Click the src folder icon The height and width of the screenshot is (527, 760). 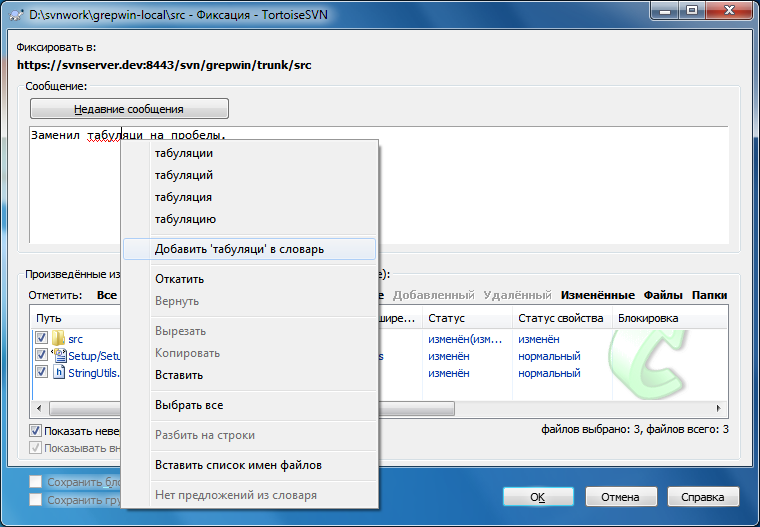tap(58, 338)
